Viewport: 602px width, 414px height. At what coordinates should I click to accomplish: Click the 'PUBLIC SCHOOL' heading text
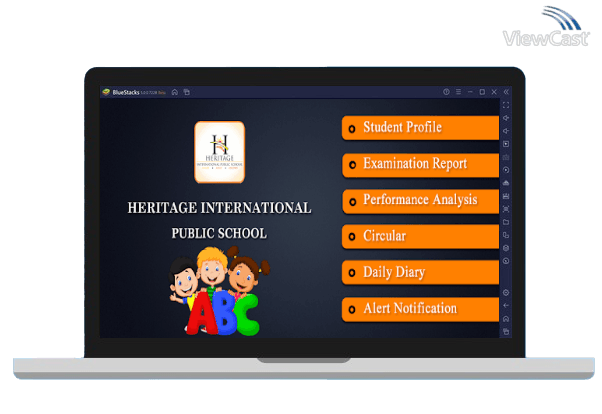219,233
